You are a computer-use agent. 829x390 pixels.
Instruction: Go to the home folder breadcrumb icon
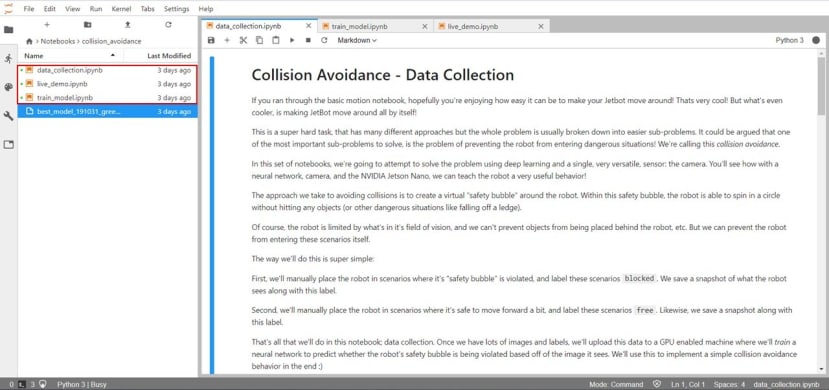(x=29, y=41)
